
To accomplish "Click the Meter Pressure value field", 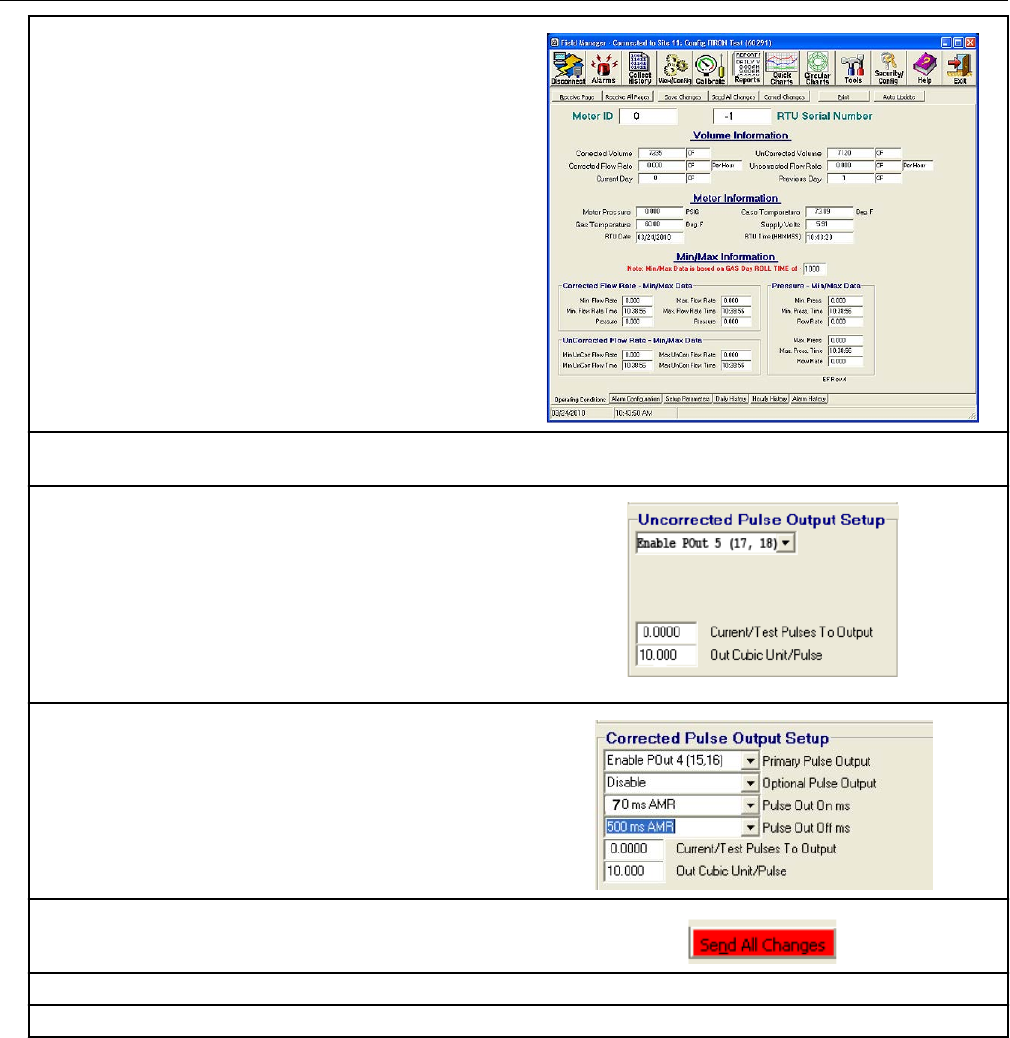I will click(x=659, y=212).
